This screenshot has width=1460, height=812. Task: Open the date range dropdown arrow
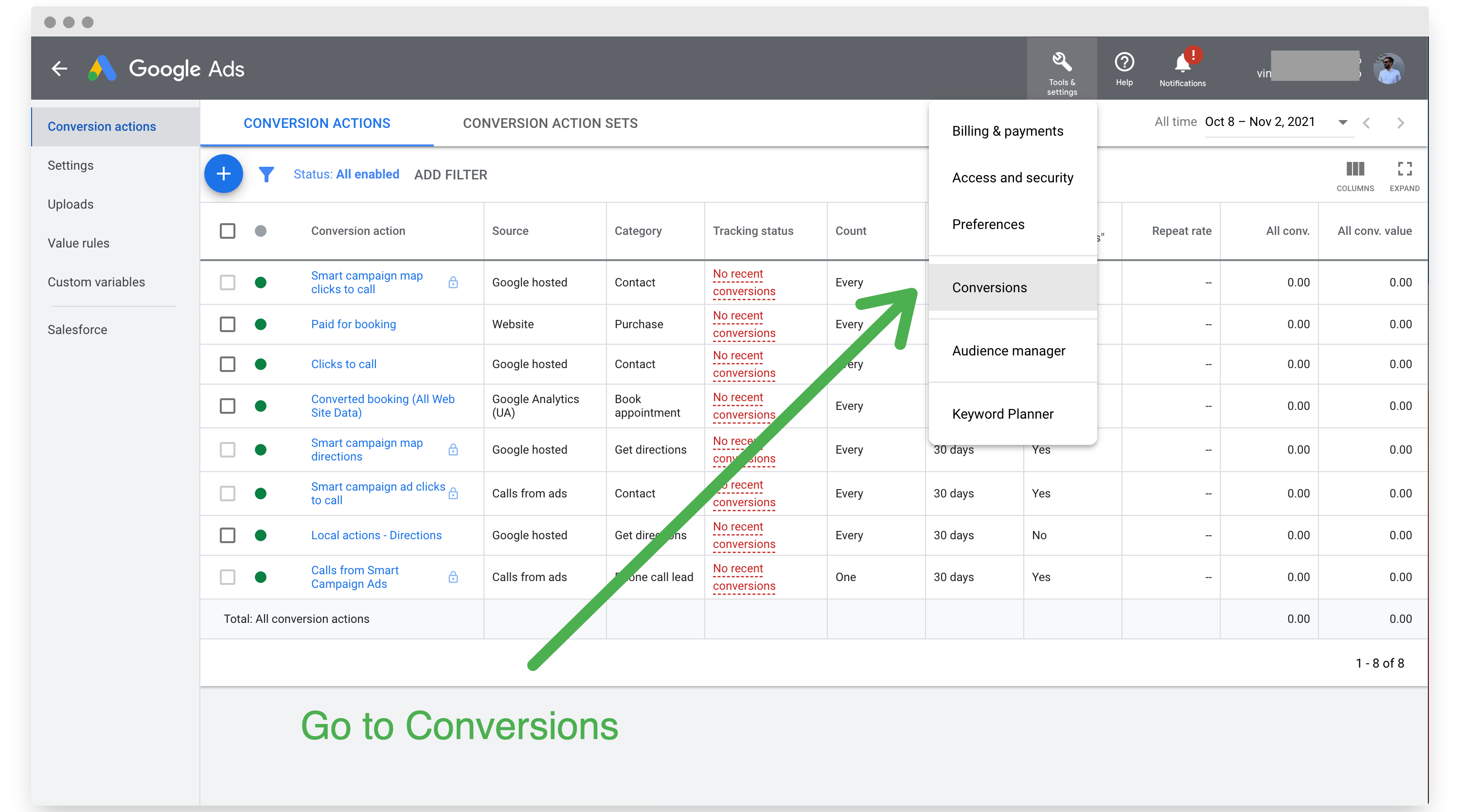click(x=1343, y=123)
